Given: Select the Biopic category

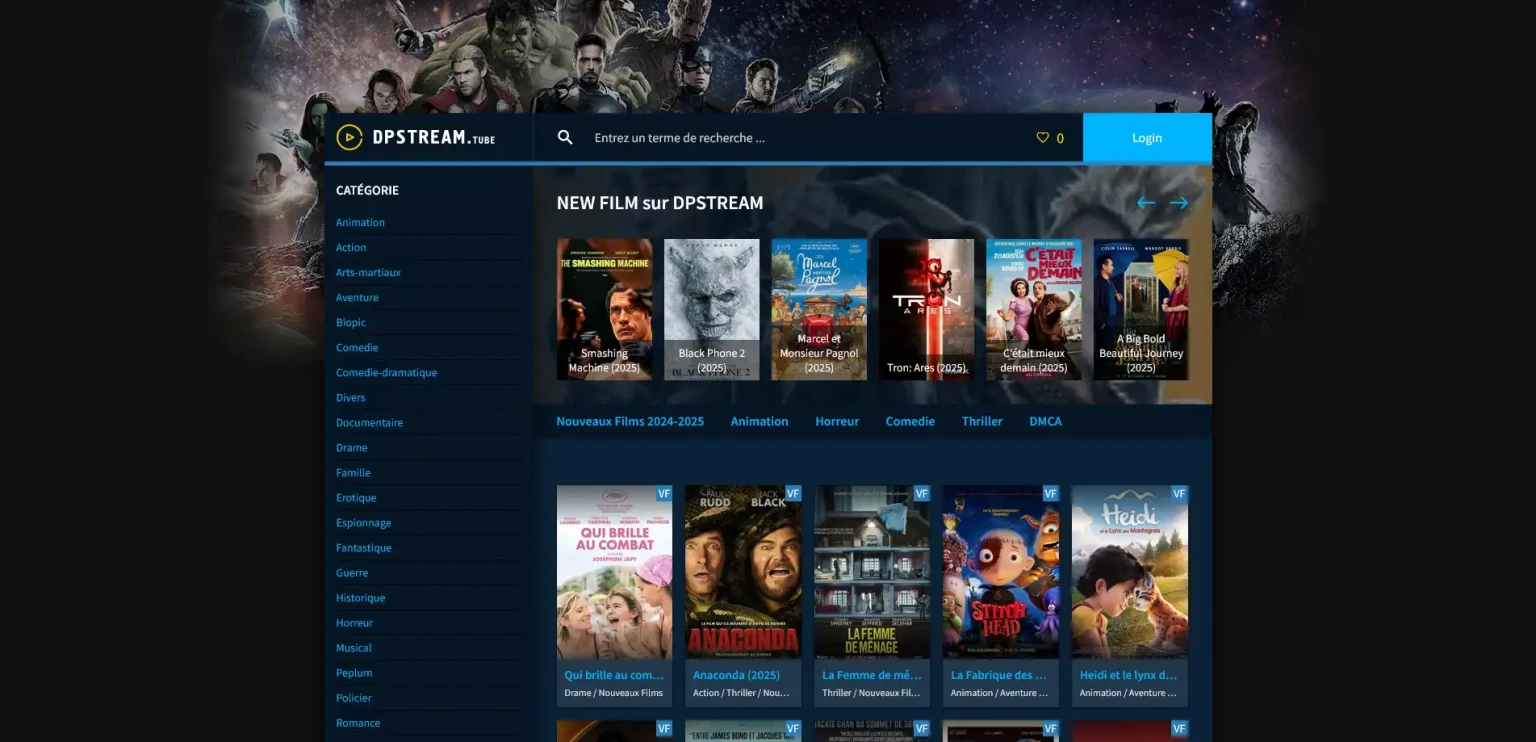Looking at the screenshot, I should [x=351, y=322].
